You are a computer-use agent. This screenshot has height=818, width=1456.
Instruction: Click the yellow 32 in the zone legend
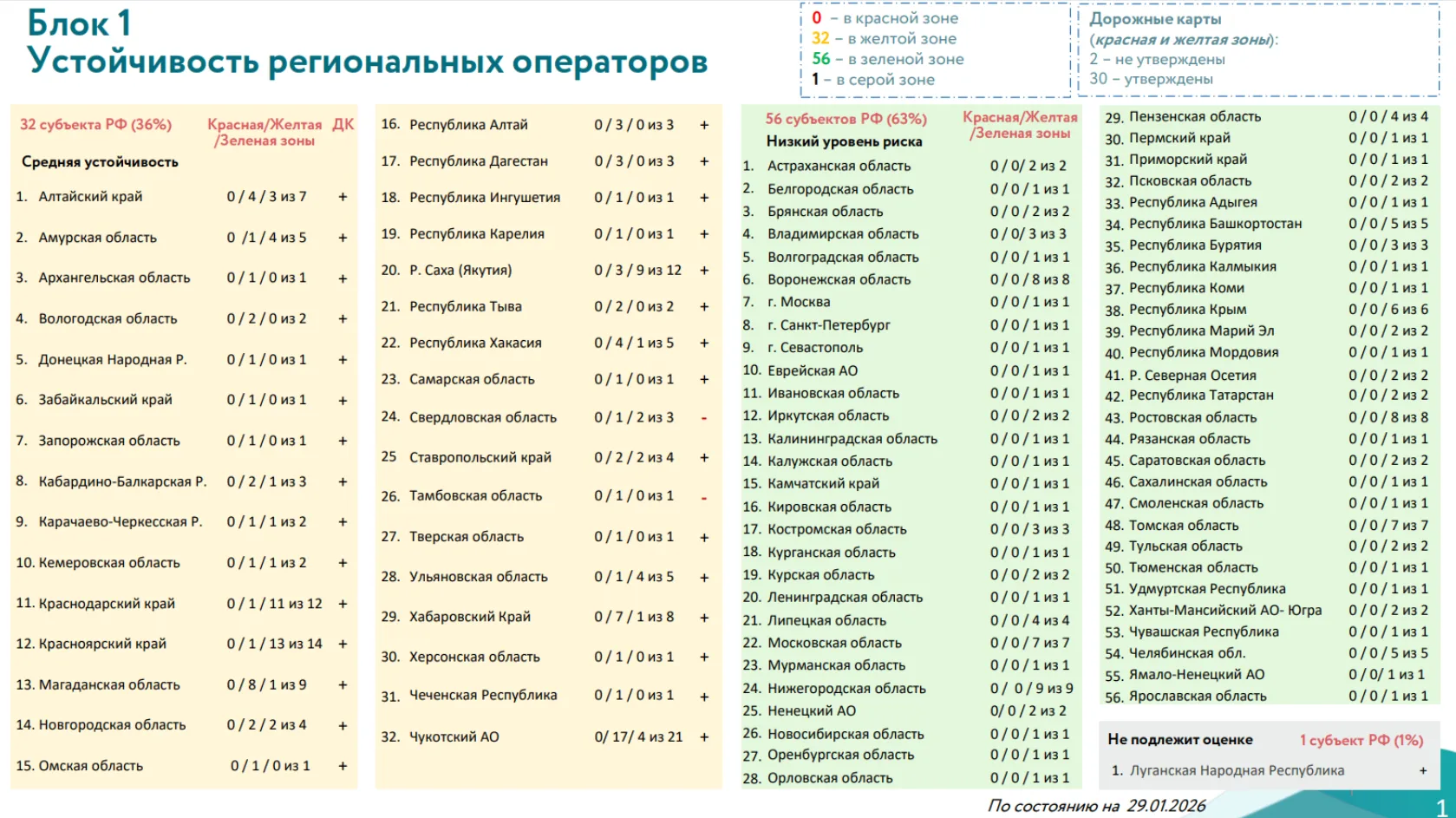click(820, 38)
